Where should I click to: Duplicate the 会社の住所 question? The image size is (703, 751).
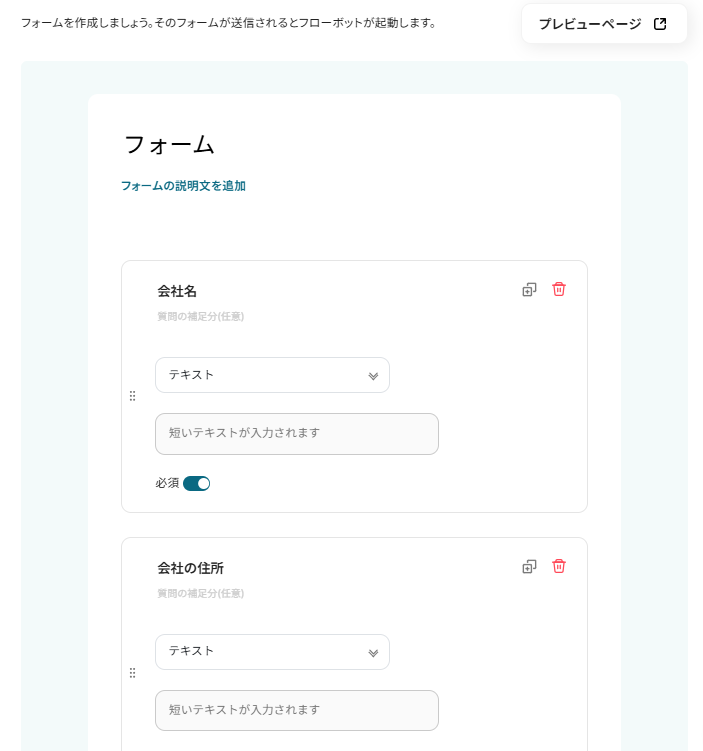coord(529,567)
